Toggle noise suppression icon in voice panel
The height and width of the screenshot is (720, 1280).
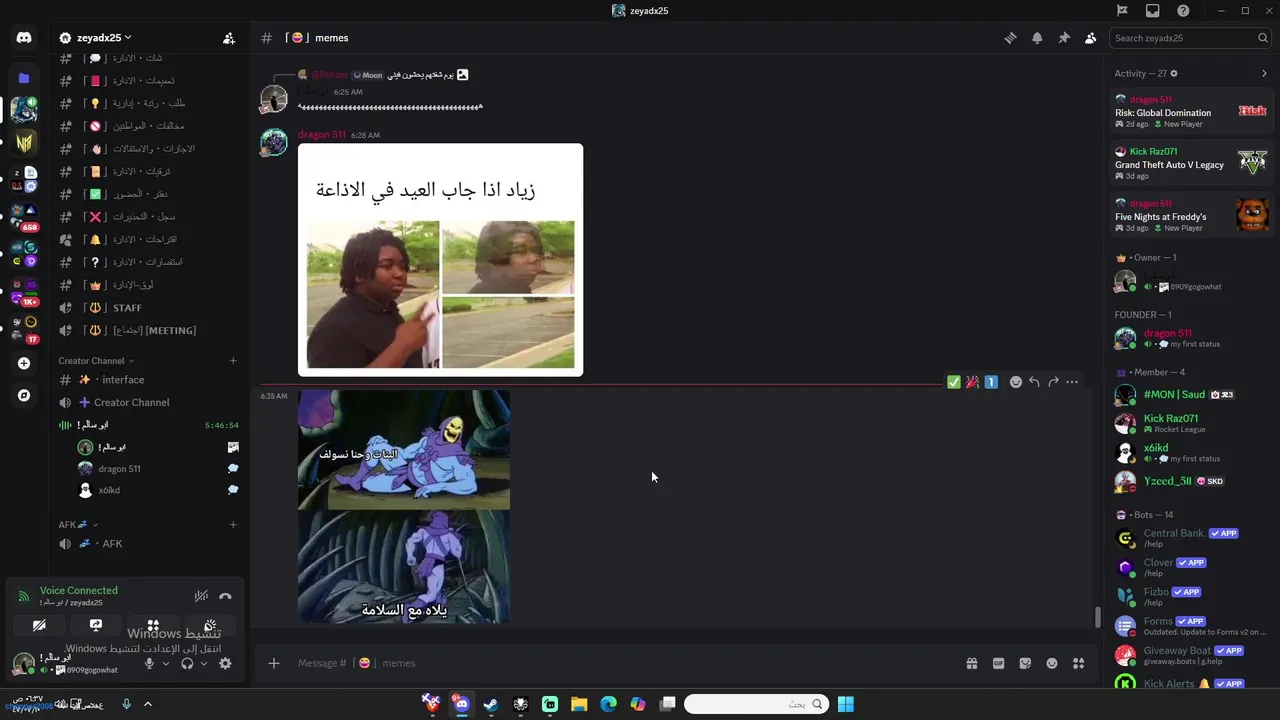[201, 596]
